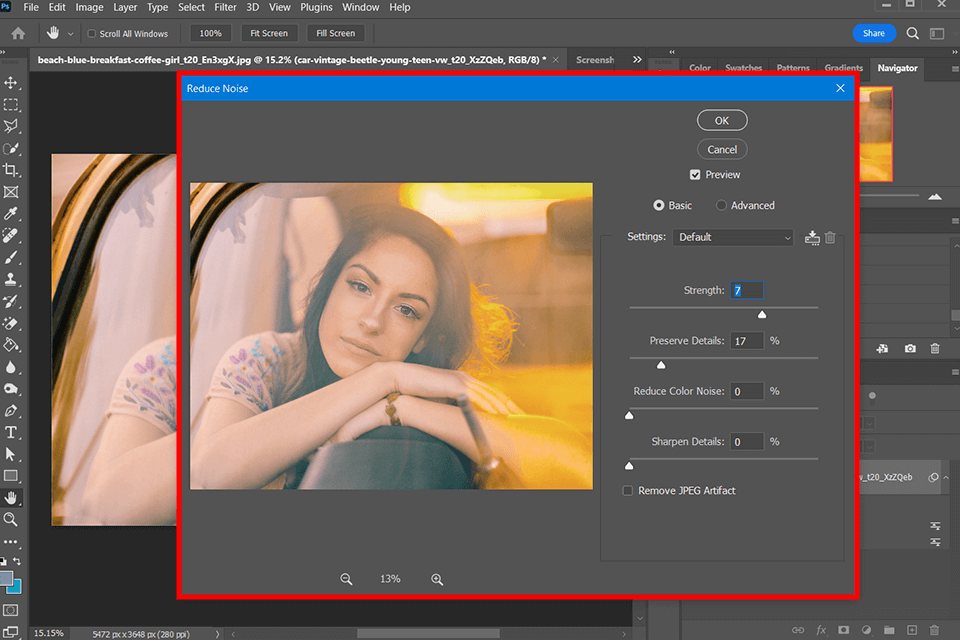The image size is (960, 640).
Task: Select the Path Selection tool
Action: 10,454
